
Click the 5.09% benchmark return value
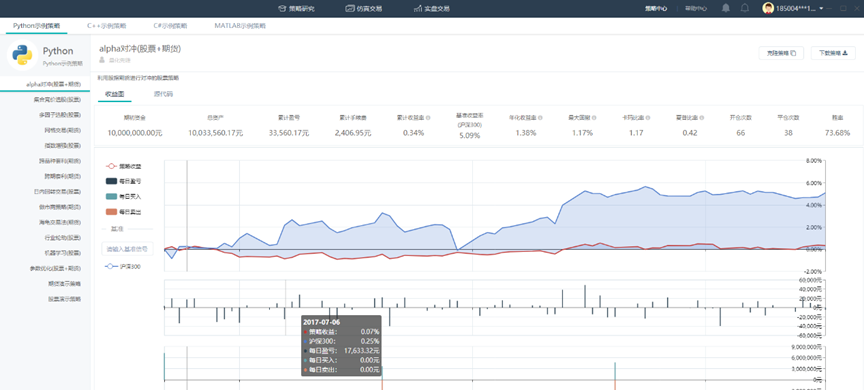(470, 136)
